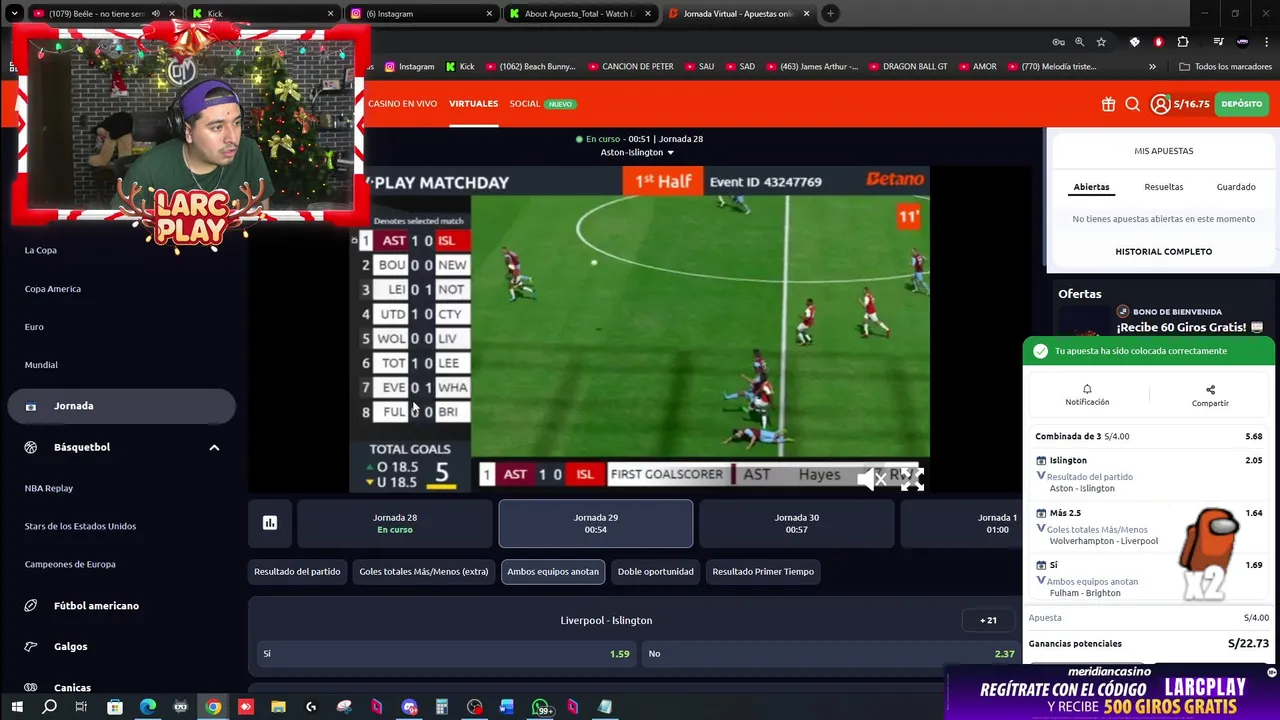Open the Calculator from the taskbar
This screenshot has height=720, width=1280.
click(x=441, y=707)
